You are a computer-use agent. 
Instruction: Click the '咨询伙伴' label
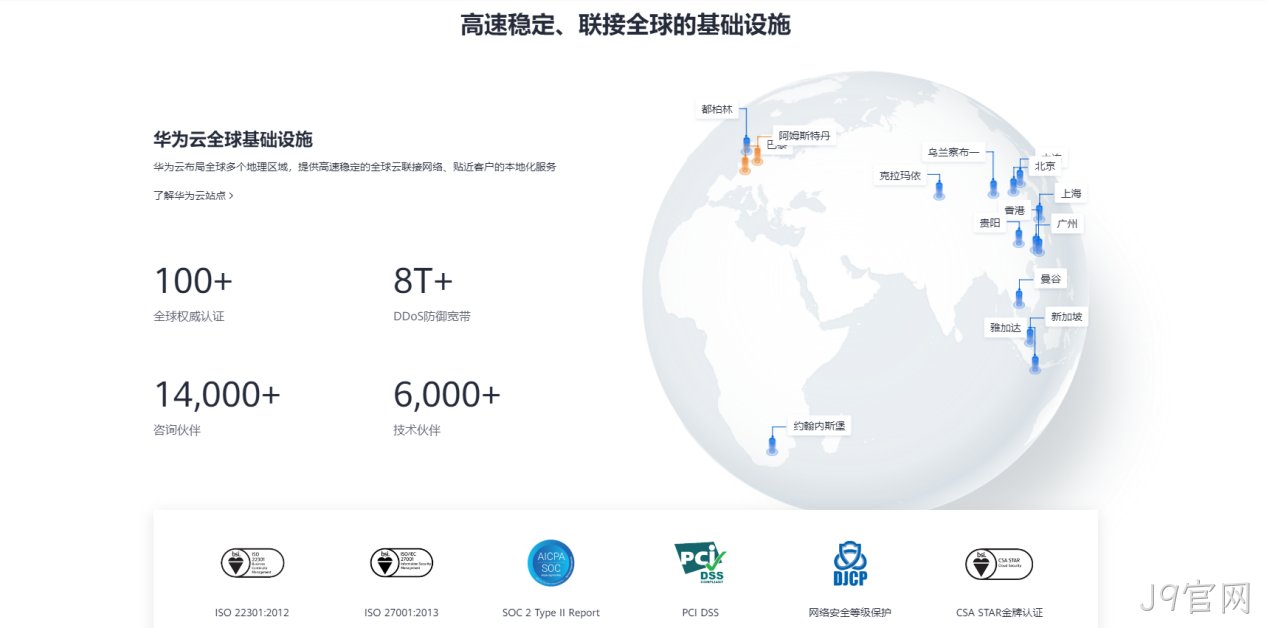pos(177,430)
